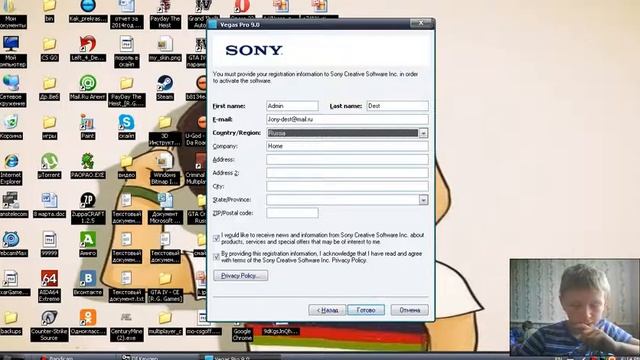Screen dimensions: 640x360
Task: Focus the First name field
Action: coord(292,106)
